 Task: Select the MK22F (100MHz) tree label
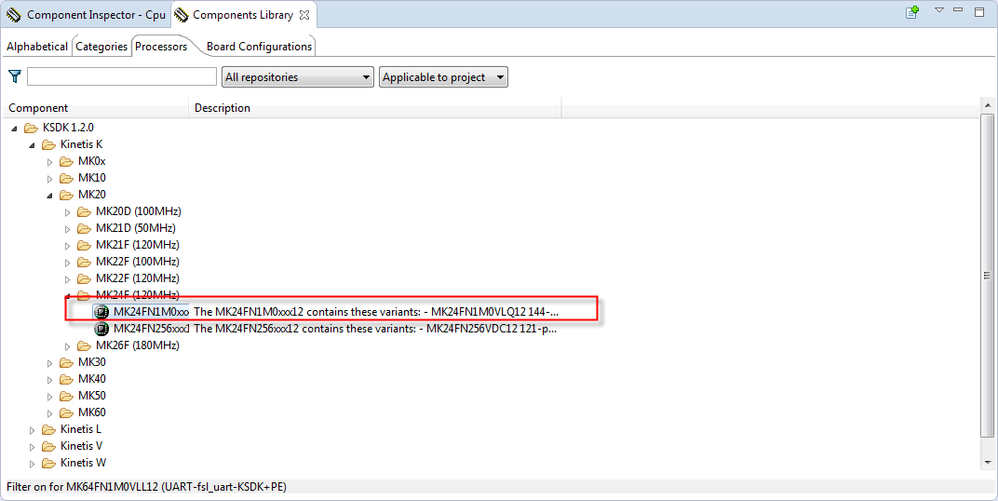coord(137,262)
